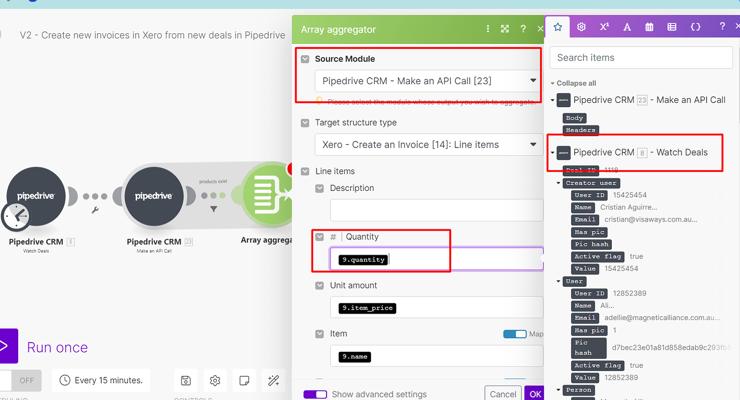740x400 pixels.
Task: Click the filter funnel icon before aggregator
Action: point(213,208)
